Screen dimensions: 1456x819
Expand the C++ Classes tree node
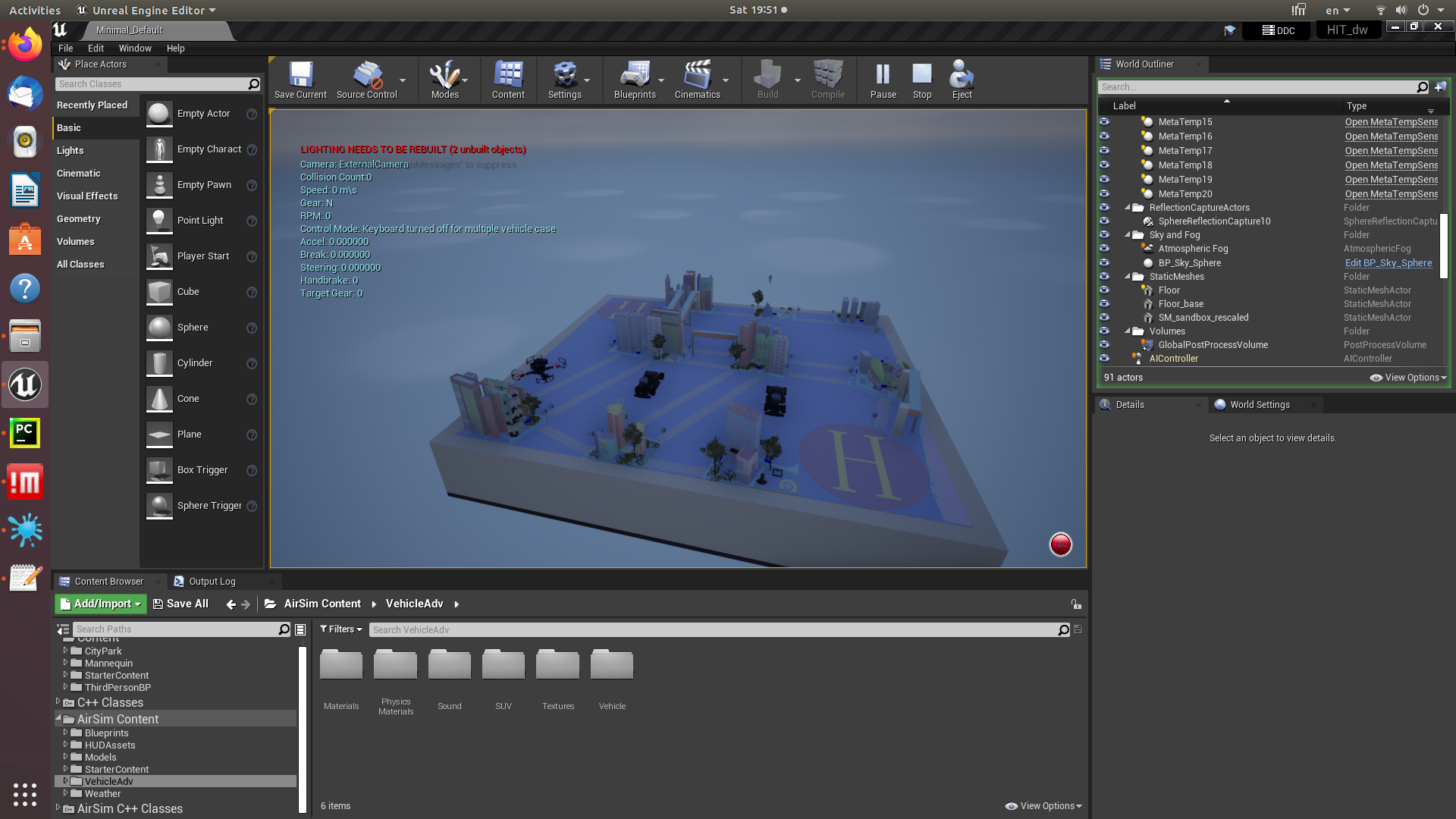58,702
